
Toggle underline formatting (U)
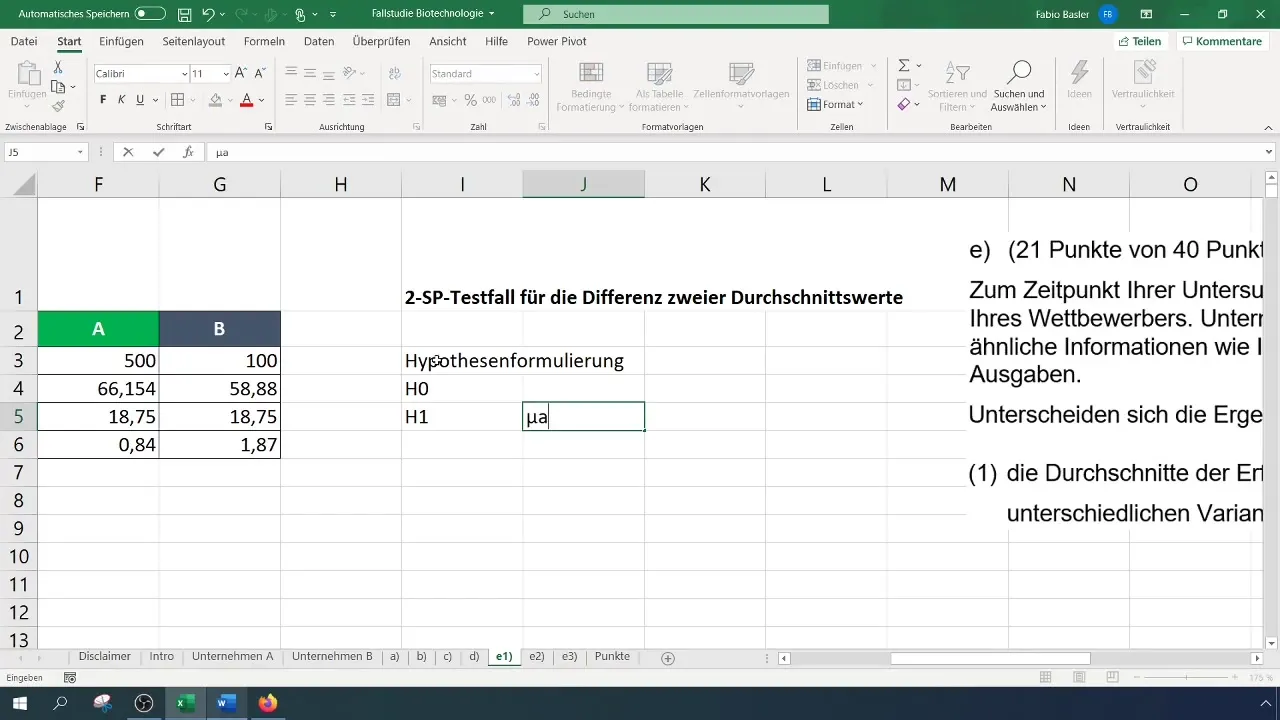pyautogui.click(x=140, y=100)
